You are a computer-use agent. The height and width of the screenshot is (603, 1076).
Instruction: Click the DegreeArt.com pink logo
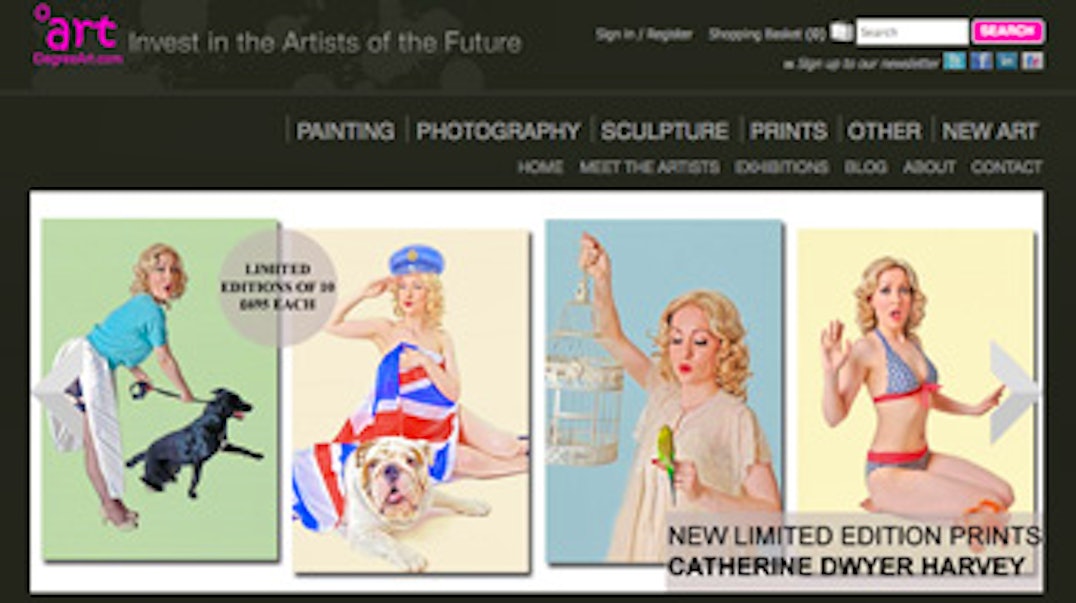pos(78,35)
